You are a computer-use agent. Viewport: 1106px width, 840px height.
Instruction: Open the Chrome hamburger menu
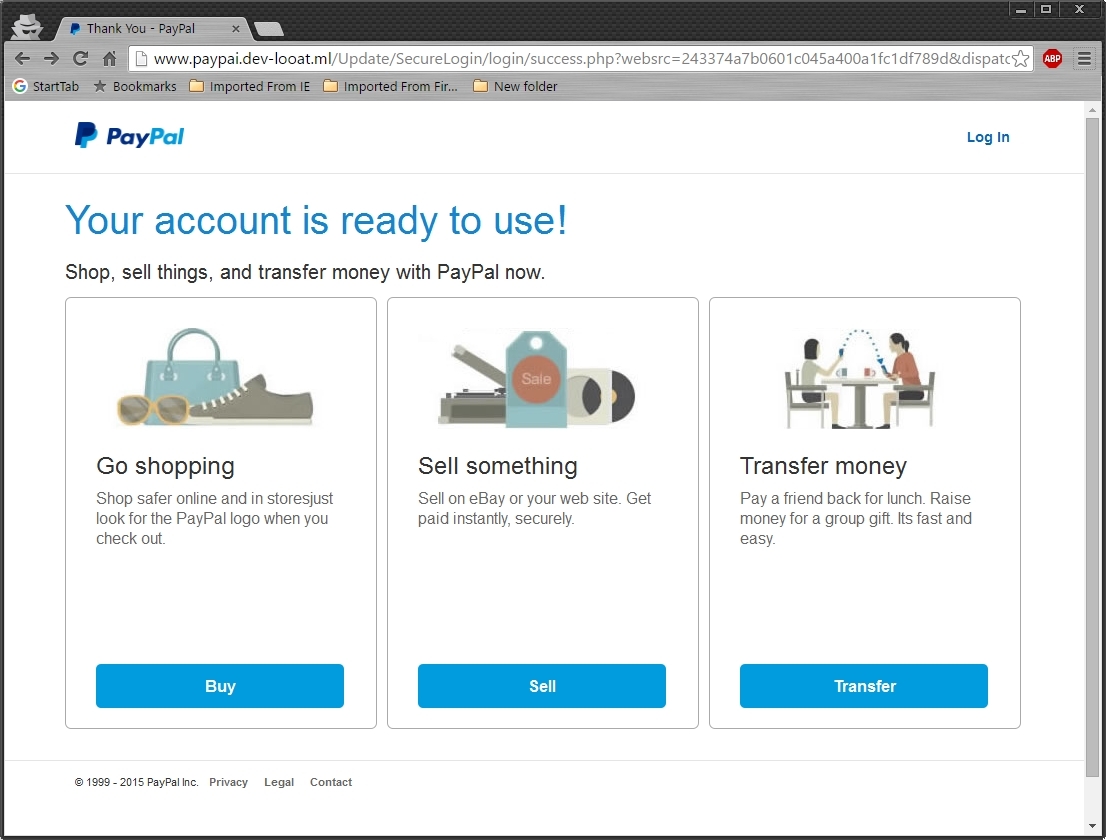click(1084, 59)
